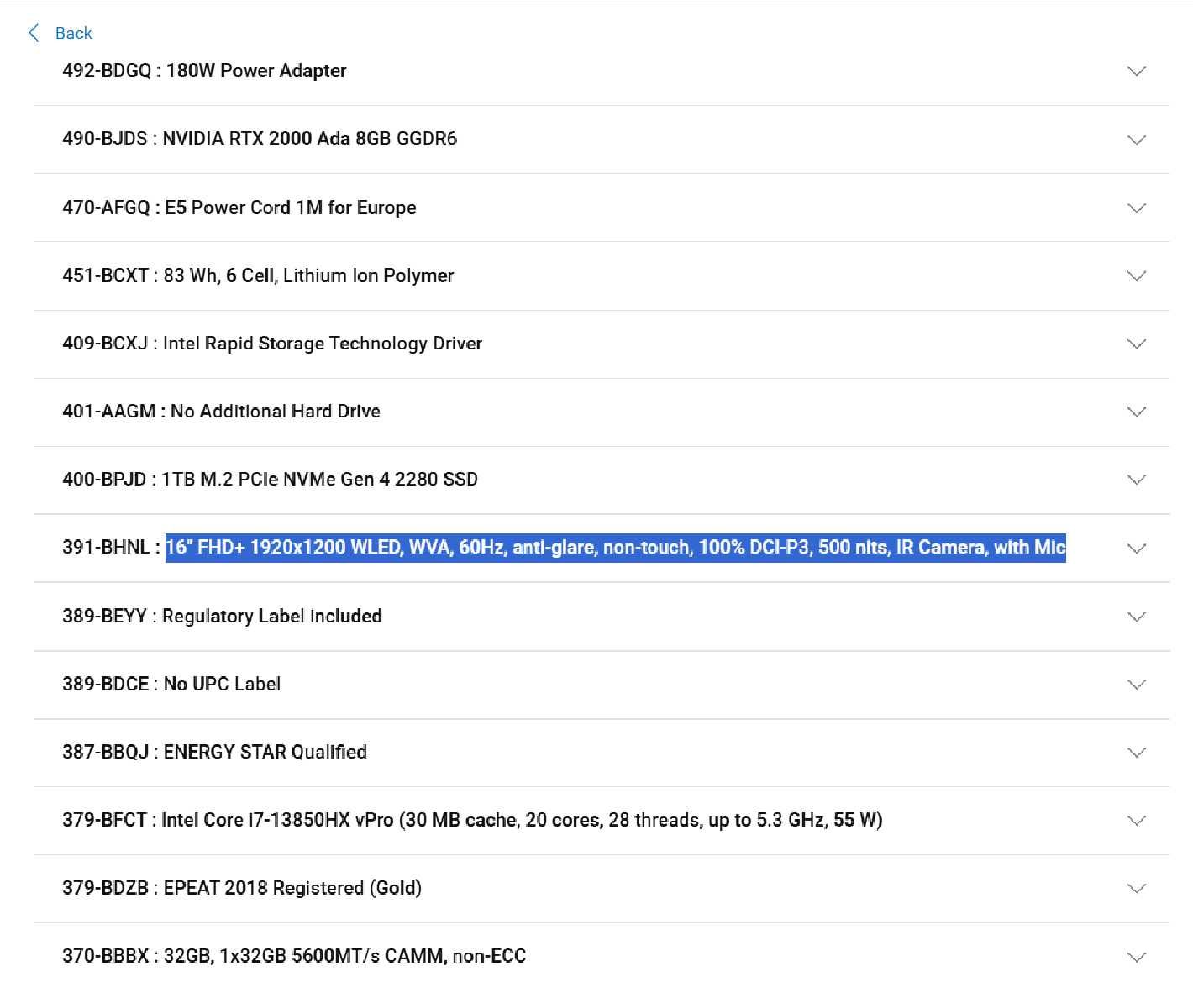Expand Intel Core i7-13850HX row chevron

tap(1136, 821)
